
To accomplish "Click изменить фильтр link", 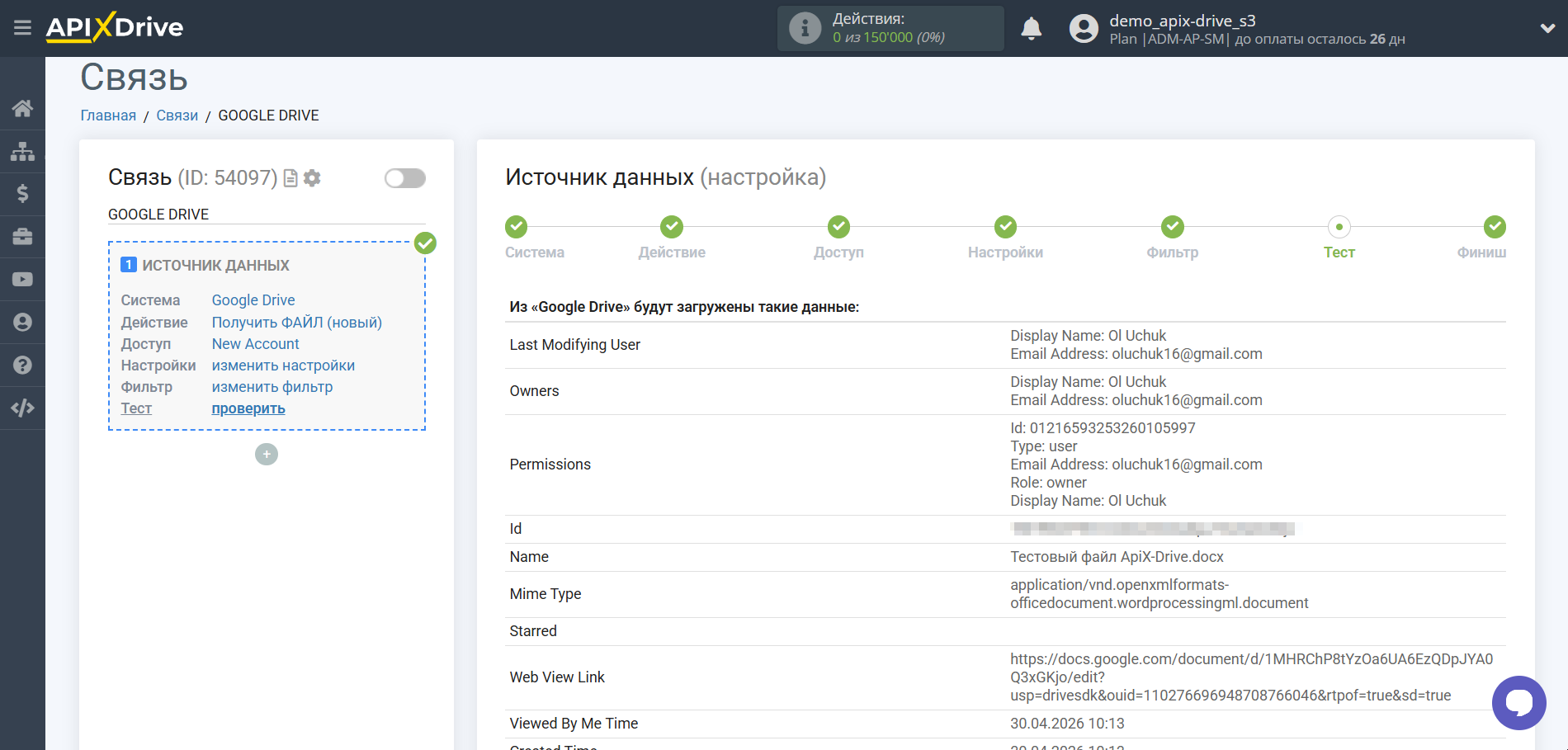I will tap(272, 387).
